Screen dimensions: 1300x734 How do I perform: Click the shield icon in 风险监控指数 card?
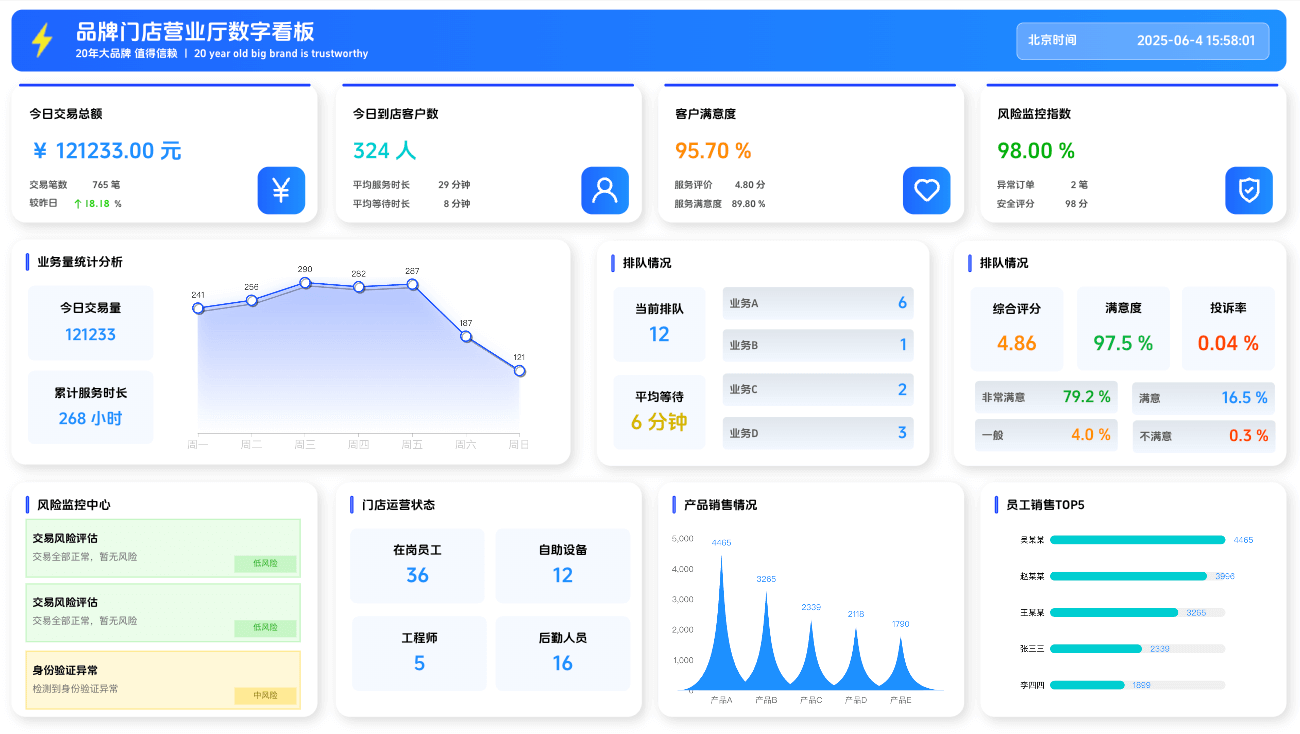pyautogui.click(x=1249, y=190)
